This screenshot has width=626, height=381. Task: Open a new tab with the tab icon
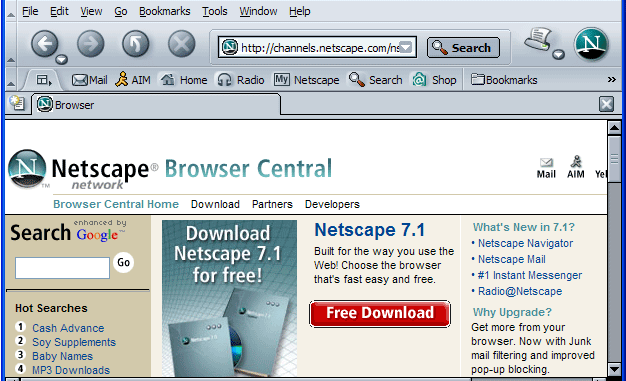17,104
